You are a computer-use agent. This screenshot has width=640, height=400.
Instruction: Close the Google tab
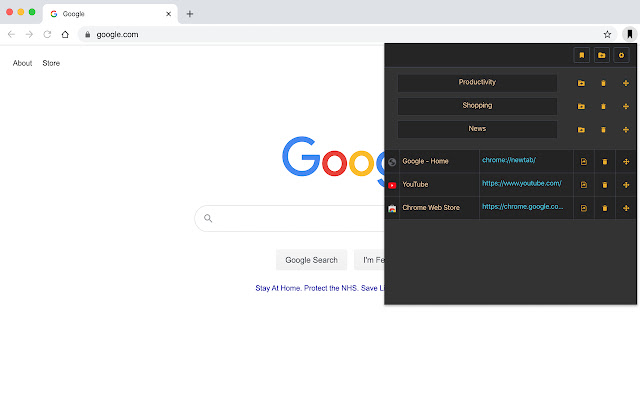tap(169, 14)
